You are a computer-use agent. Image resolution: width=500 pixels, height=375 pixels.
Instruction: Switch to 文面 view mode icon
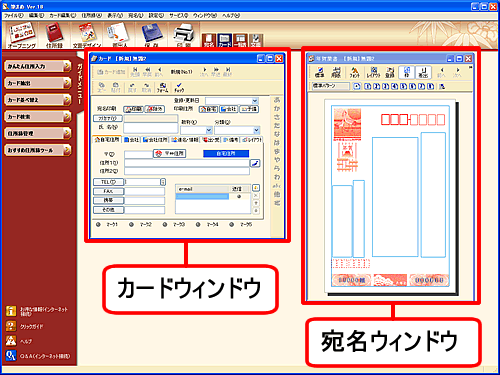[x=256, y=41]
